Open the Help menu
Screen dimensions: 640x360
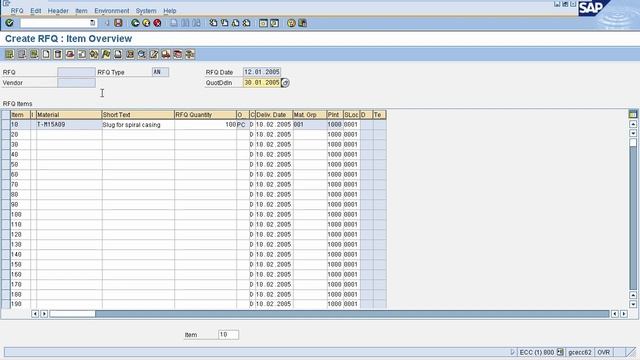170,11
